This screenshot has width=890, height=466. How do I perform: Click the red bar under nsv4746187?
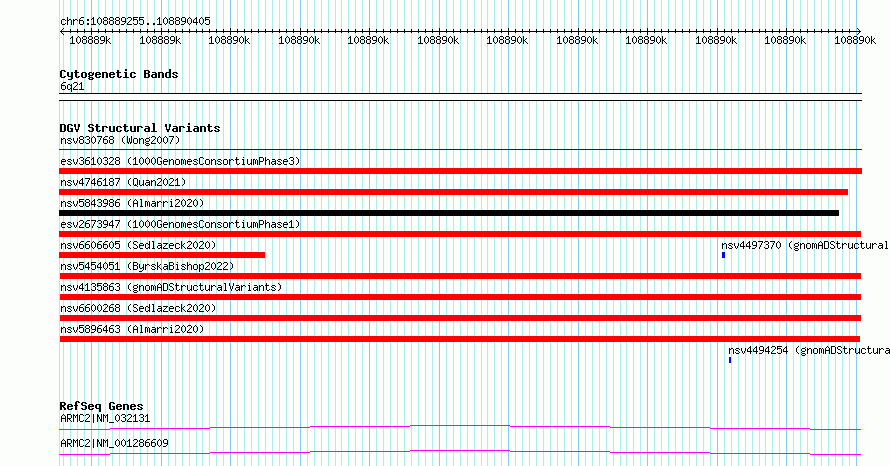pyautogui.click(x=454, y=192)
